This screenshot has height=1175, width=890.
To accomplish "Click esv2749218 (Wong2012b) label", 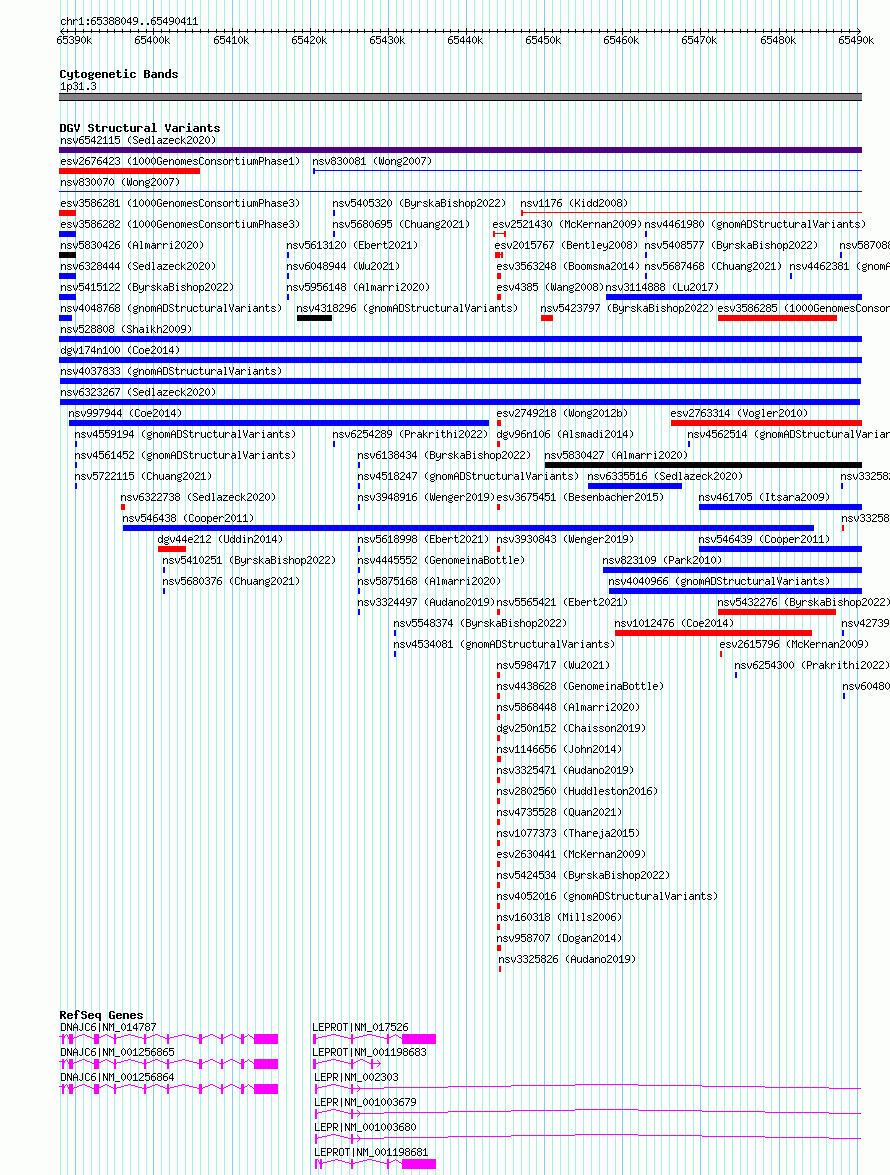I will point(562,413).
